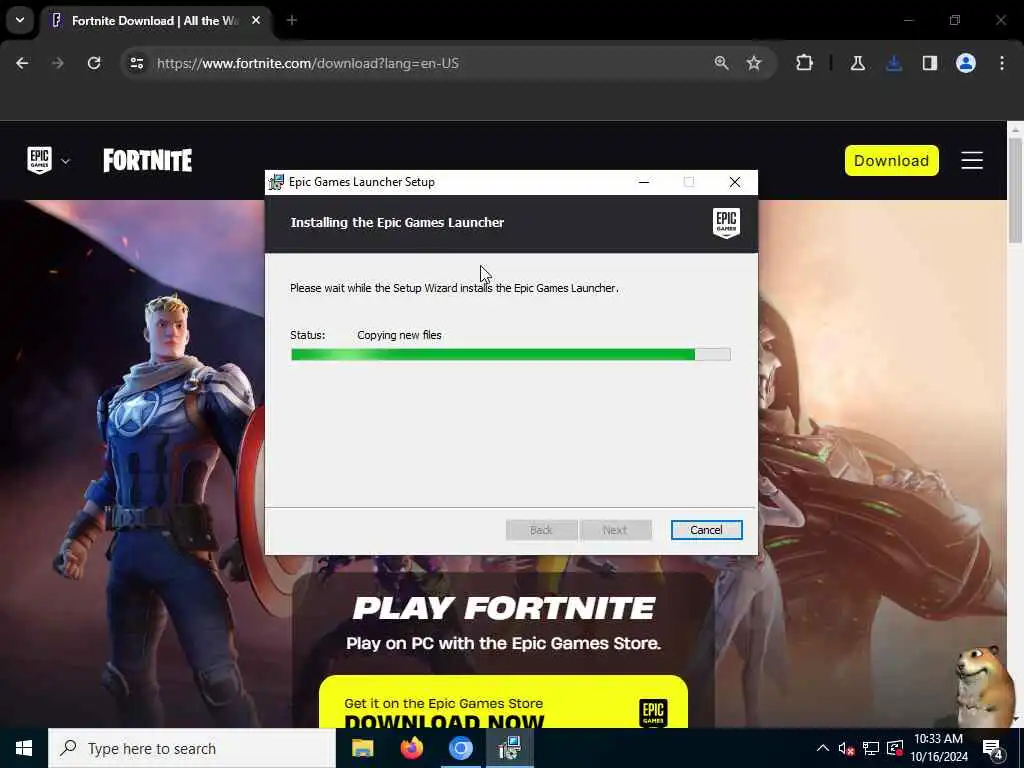
Task: Close the Fortnite Download tab
Action: [x=256, y=21]
